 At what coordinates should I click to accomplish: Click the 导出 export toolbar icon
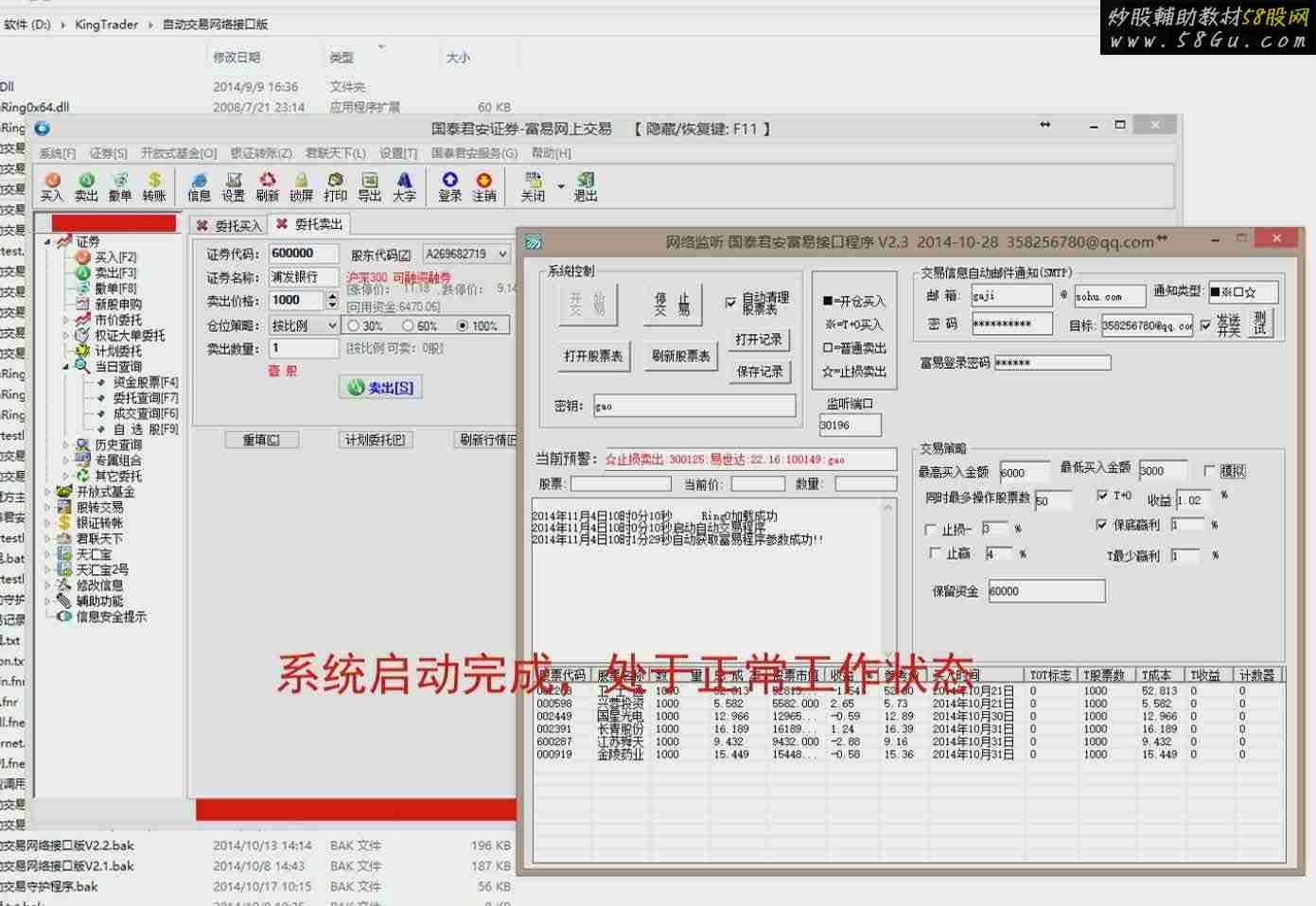[370, 186]
